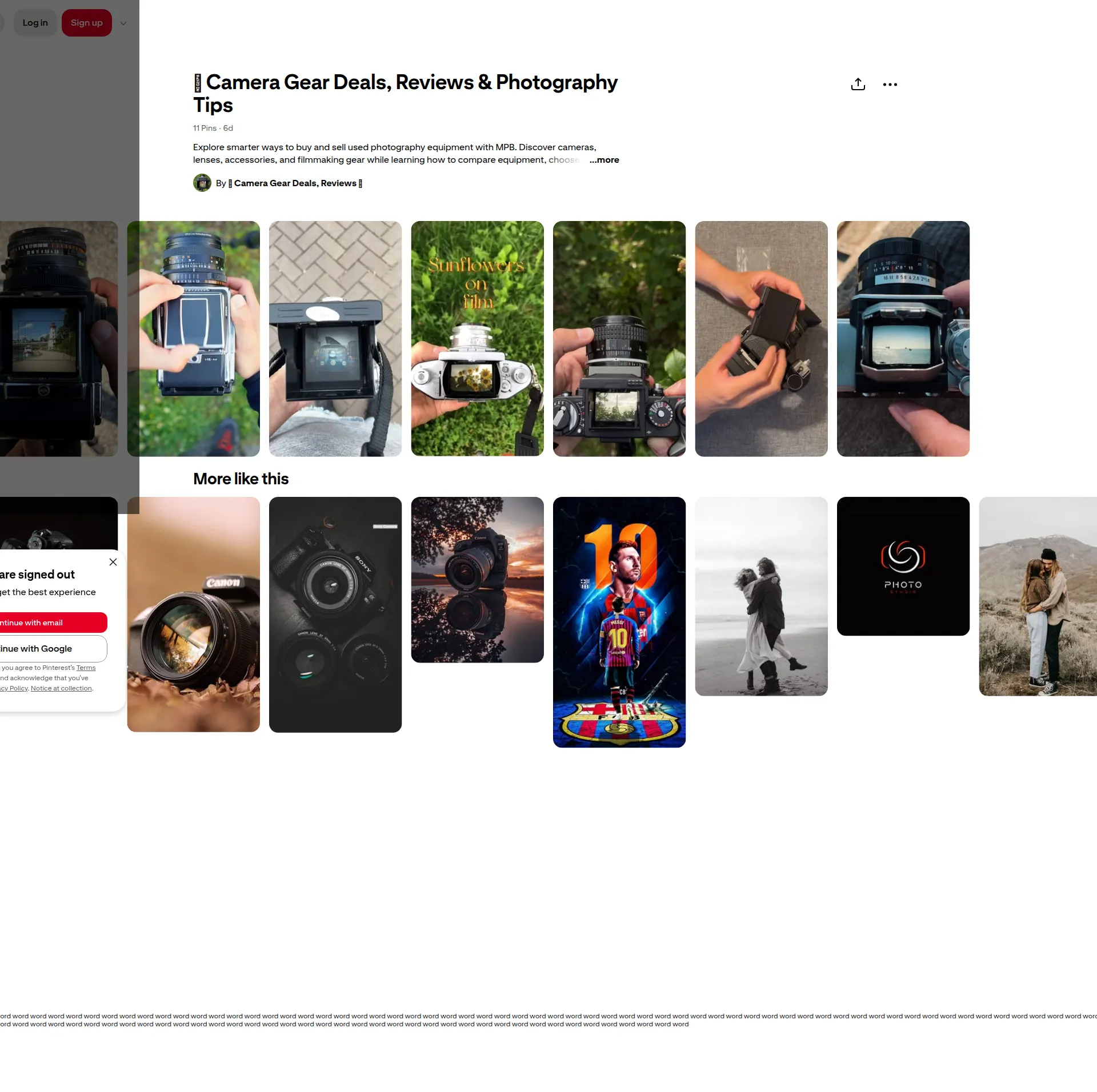Viewport: 1097px width, 1092px height.
Task: Open the blue camera ocean viewfinder pin
Action: click(x=903, y=339)
